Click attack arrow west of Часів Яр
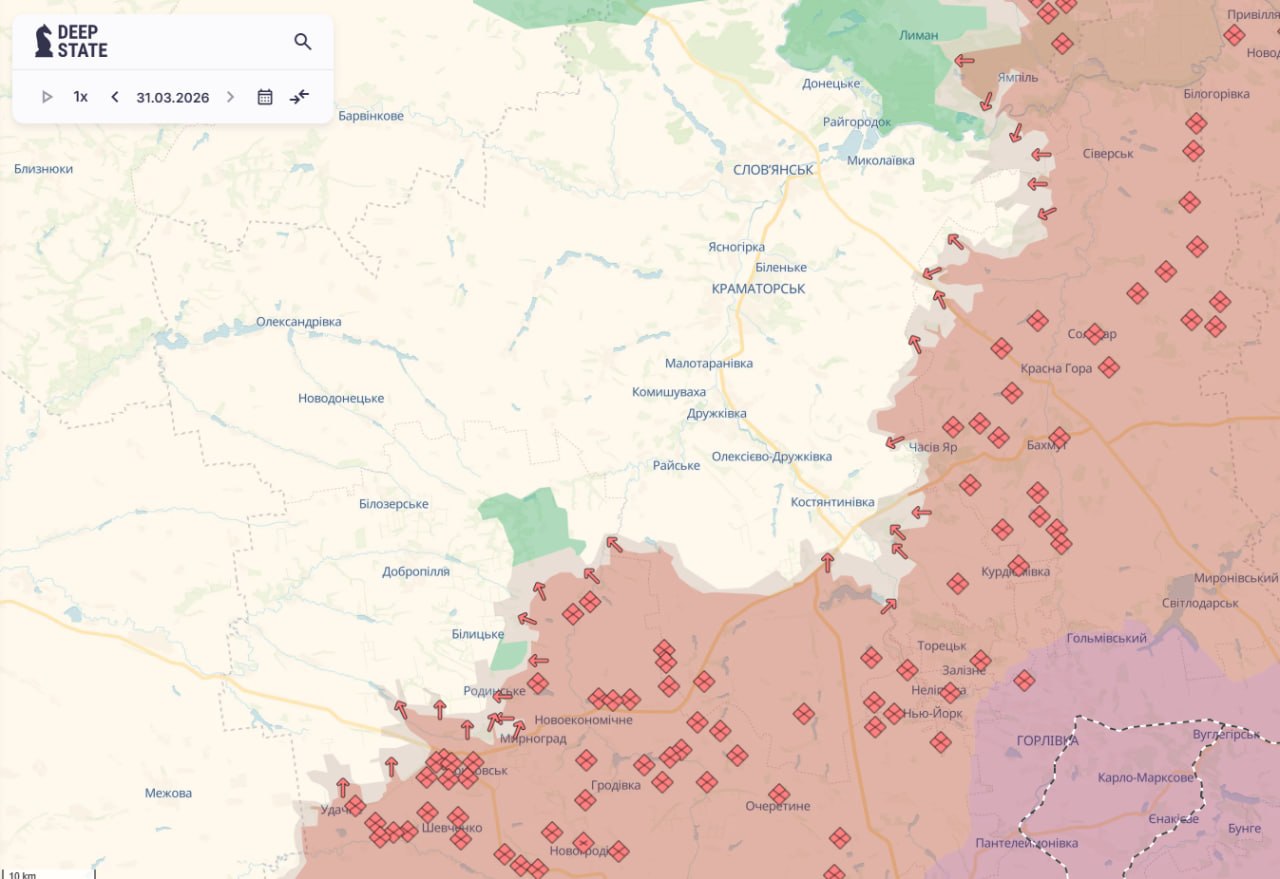The width and height of the screenshot is (1280, 879). [895, 442]
